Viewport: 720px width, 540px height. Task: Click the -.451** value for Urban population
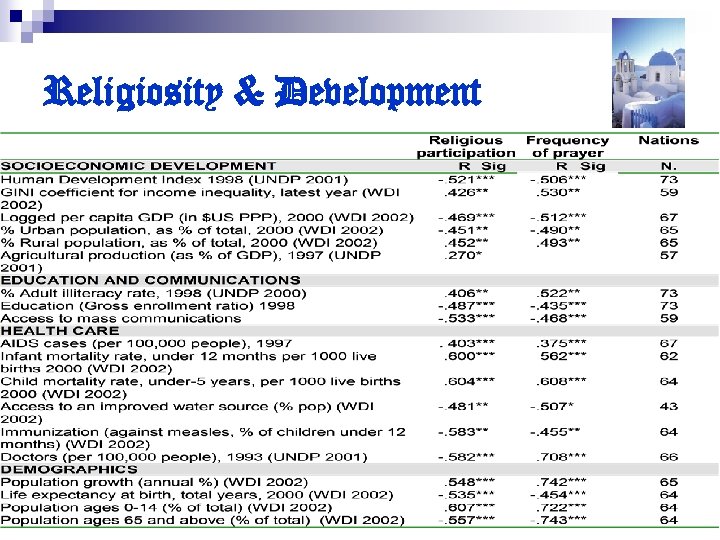pyautogui.click(x=463, y=230)
